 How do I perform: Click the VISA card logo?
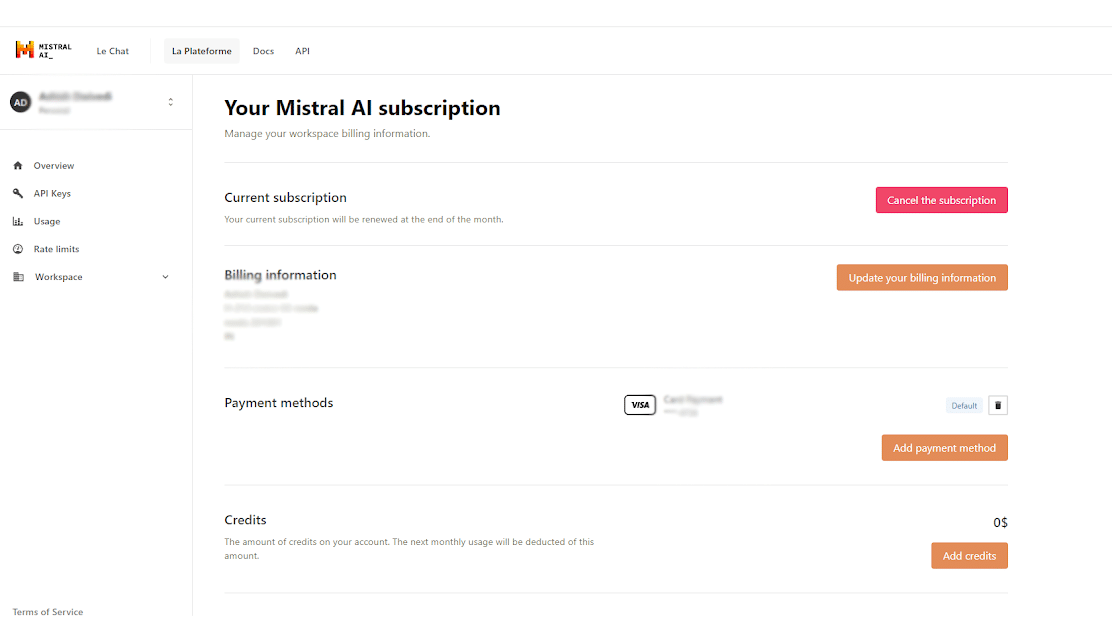point(640,405)
